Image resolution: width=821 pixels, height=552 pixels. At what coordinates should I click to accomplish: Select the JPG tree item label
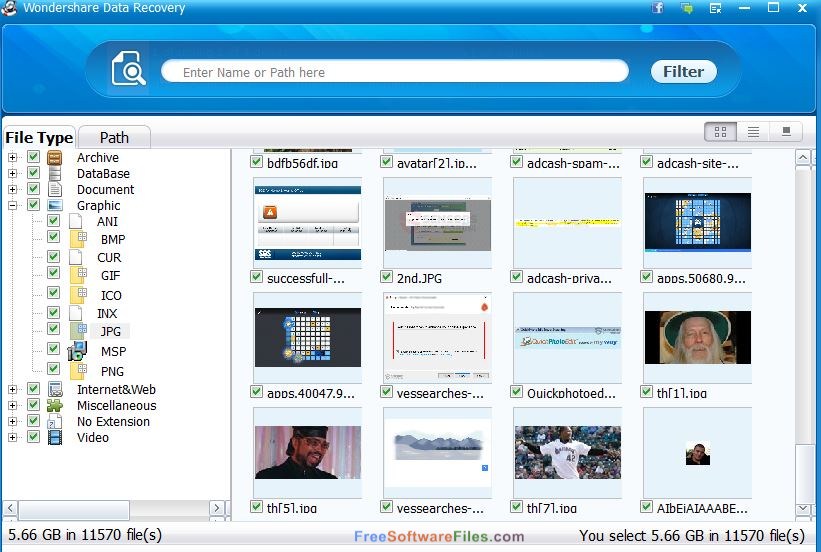click(110, 332)
